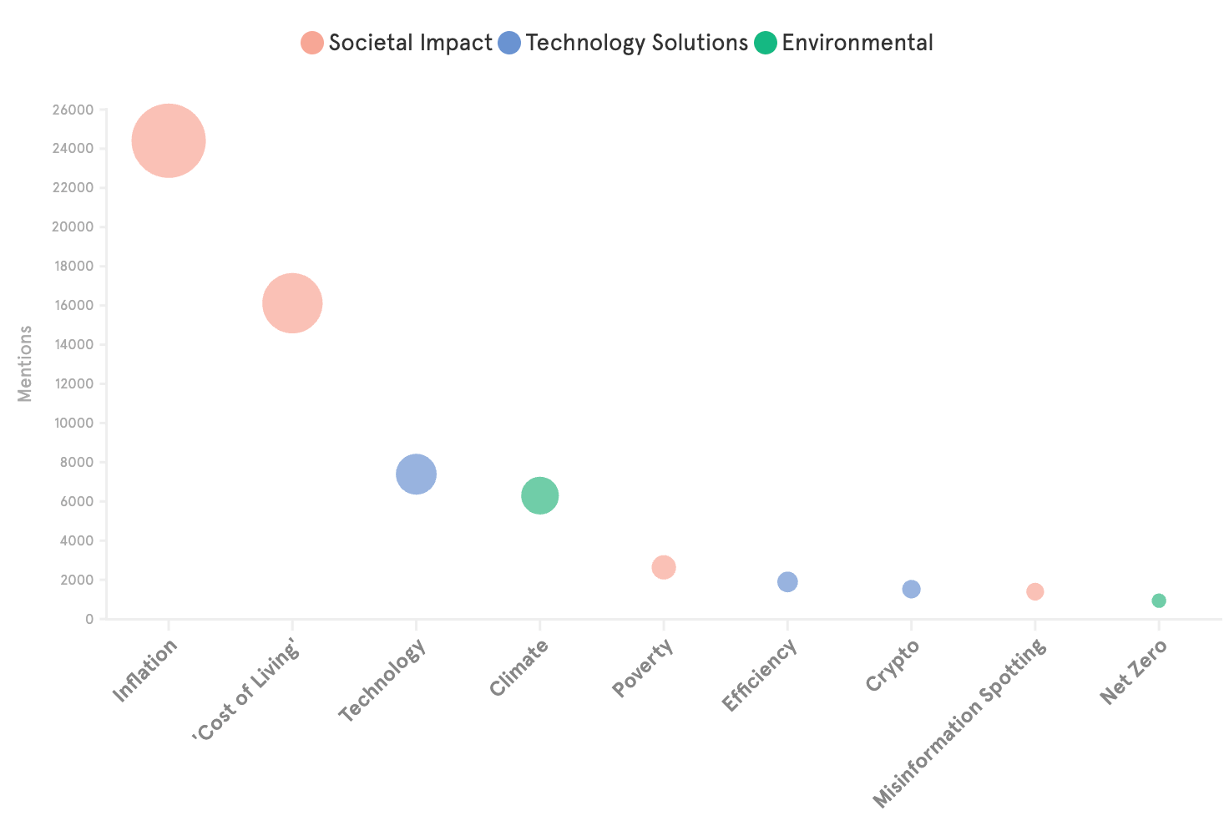Select the blue Technology bubble
Image resolution: width=1224 pixels, height=832 pixels.
click(416, 474)
